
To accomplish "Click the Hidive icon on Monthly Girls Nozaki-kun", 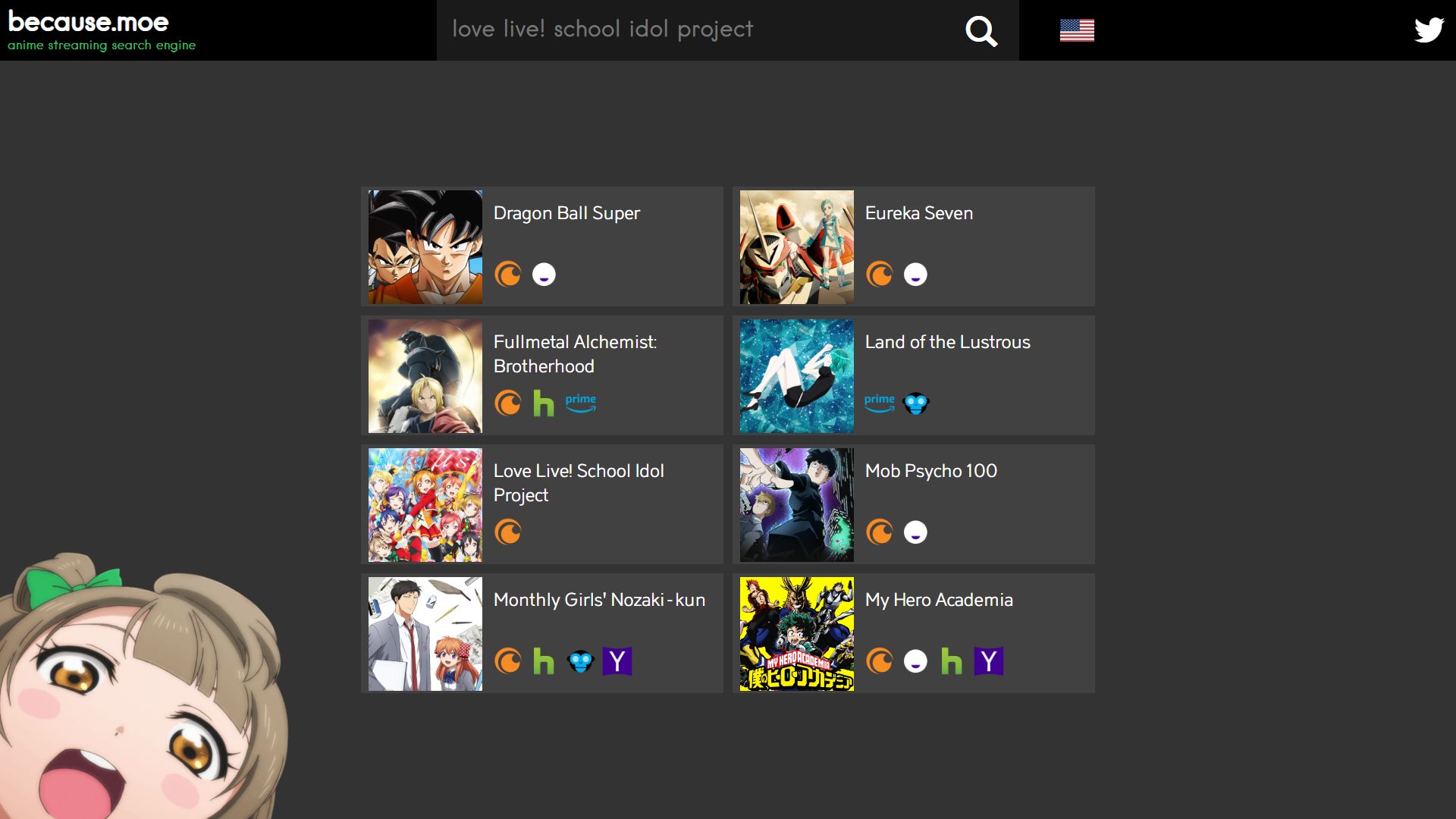I will coord(582,661).
